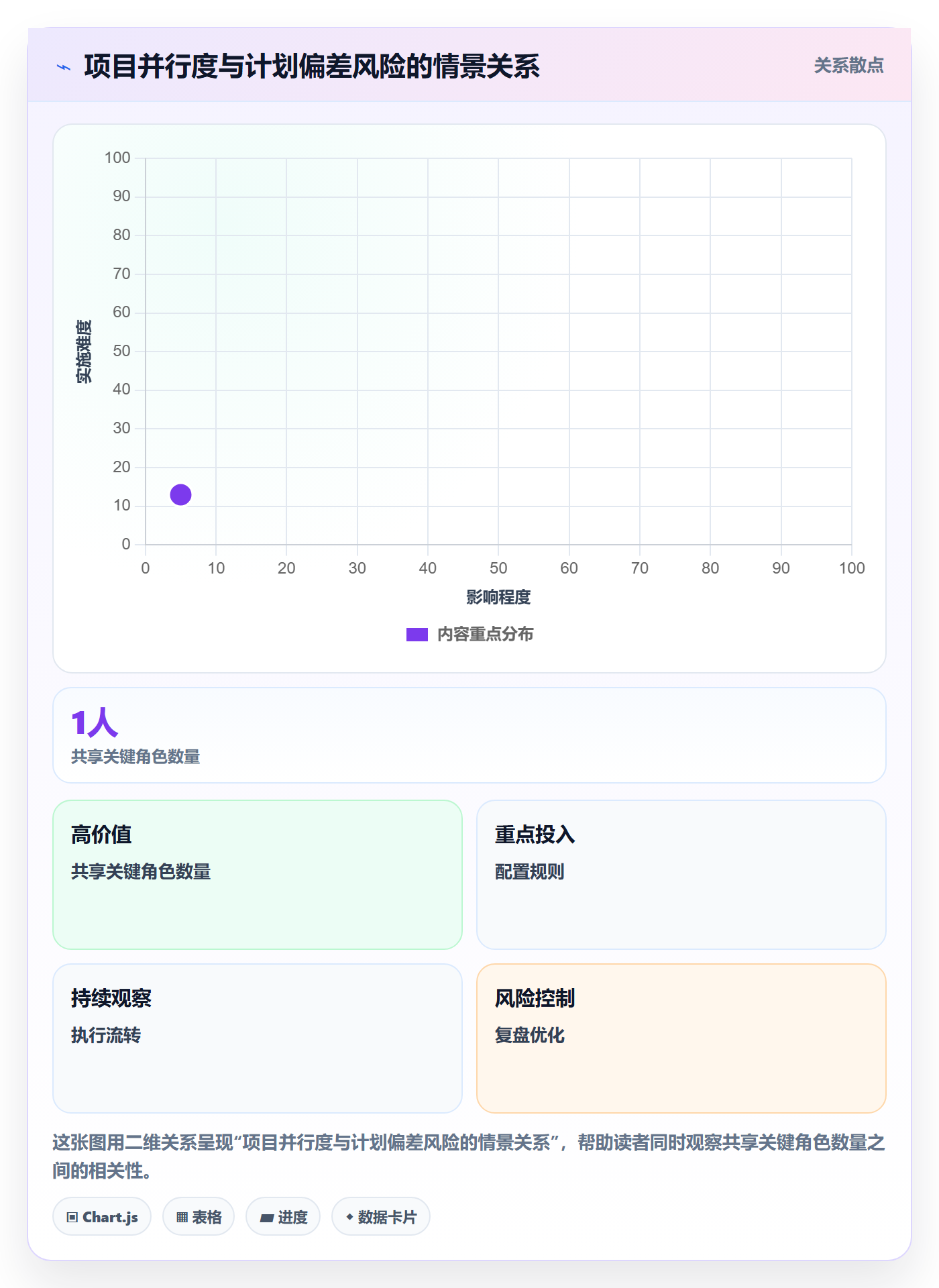This screenshot has height=1288, width=939.
Task: Toggle the purple legend swatch for 内容重点分布
Action: tap(417, 634)
